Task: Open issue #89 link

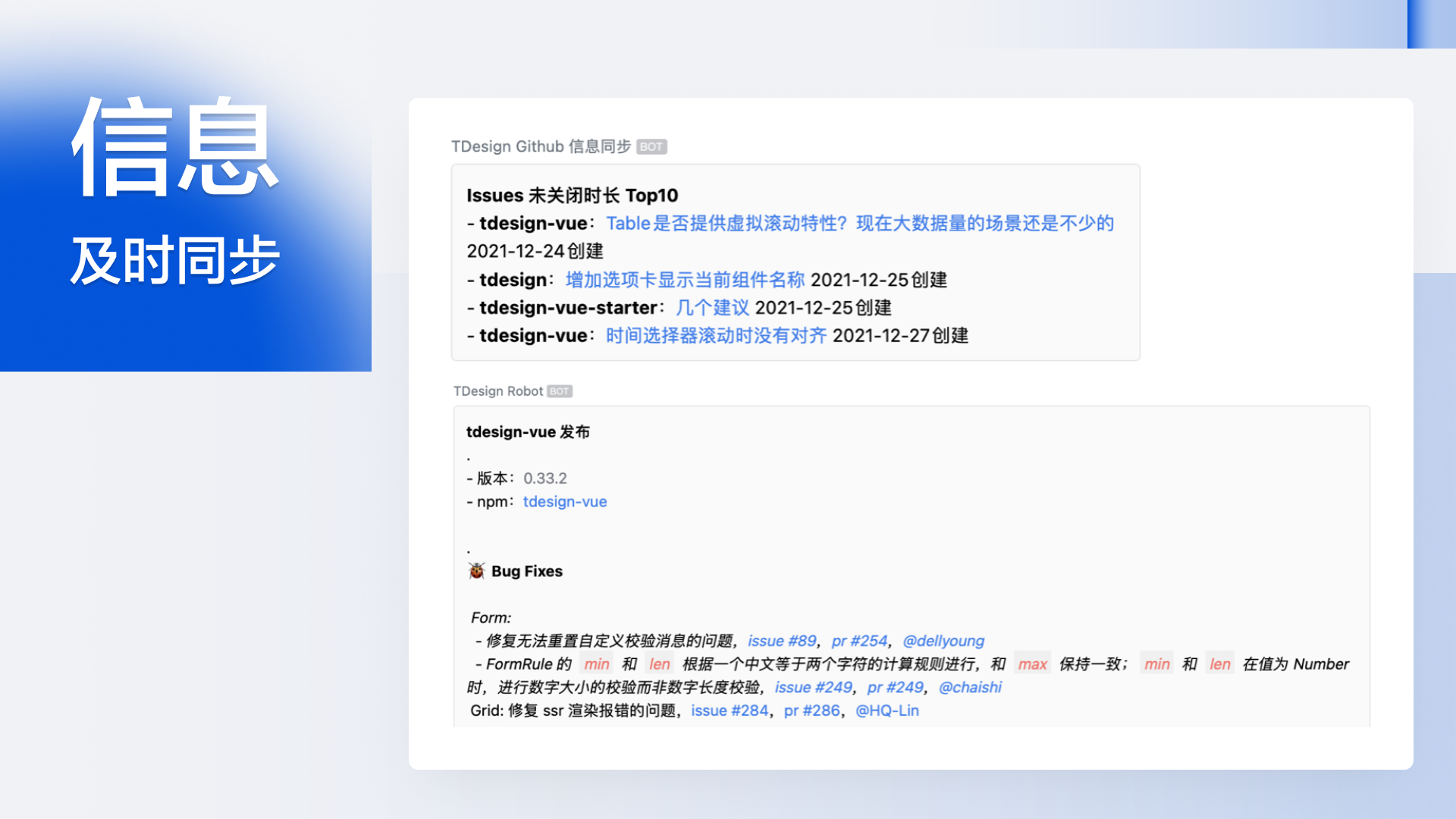Action: [x=782, y=641]
